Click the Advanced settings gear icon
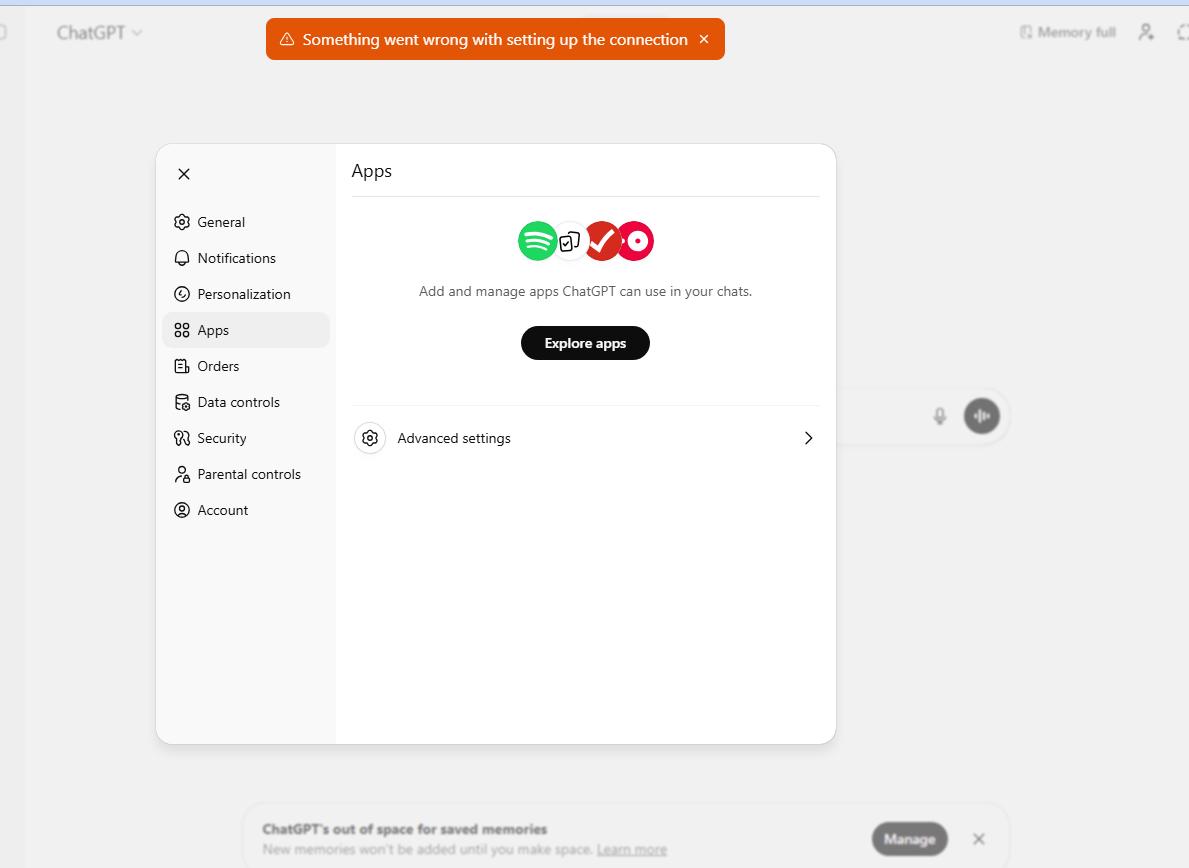This screenshot has width=1189, height=868. 370,438
